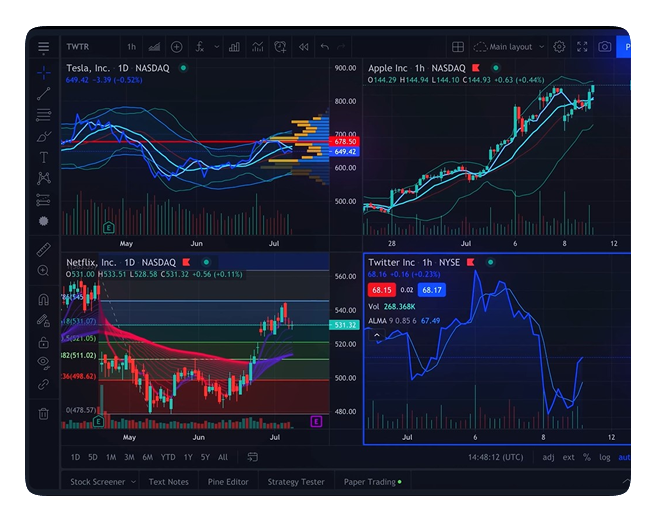Image resolution: width=663 pixels, height=513 pixels.
Task: Select the Text annotation tool
Action: click(44, 158)
